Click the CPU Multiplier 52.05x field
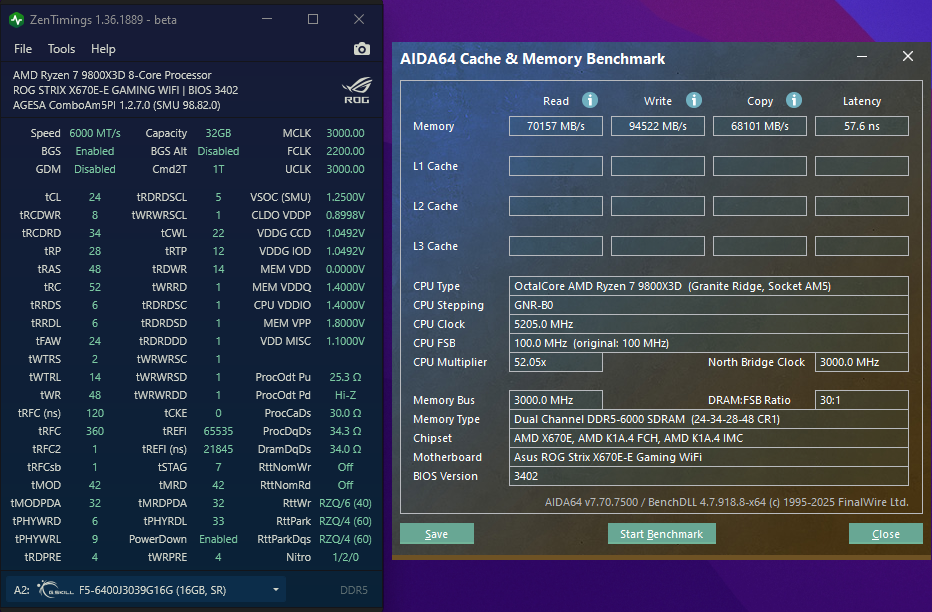932x612 pixels. coord(556,362)
